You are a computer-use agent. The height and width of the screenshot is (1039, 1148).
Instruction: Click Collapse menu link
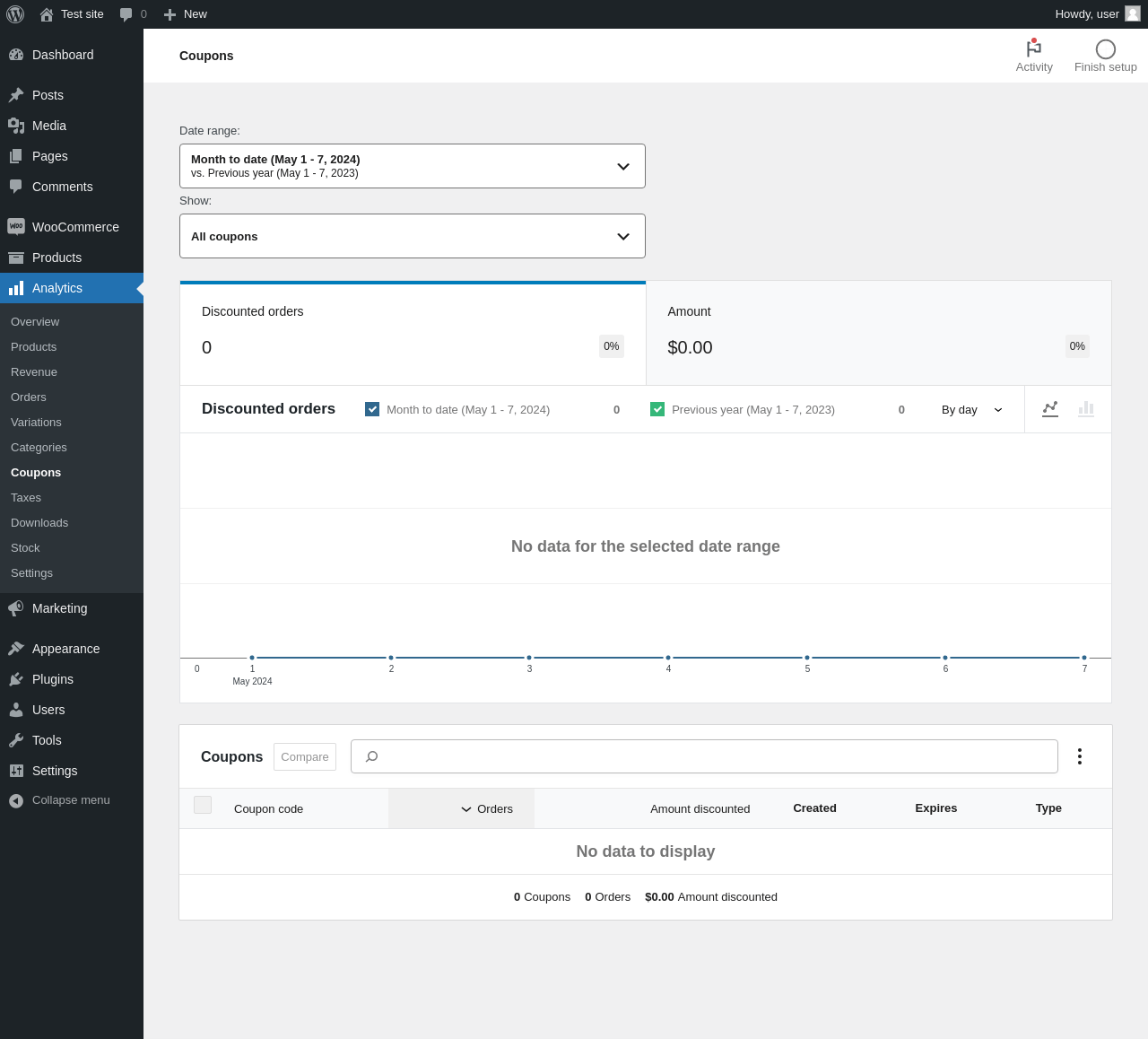71,800
